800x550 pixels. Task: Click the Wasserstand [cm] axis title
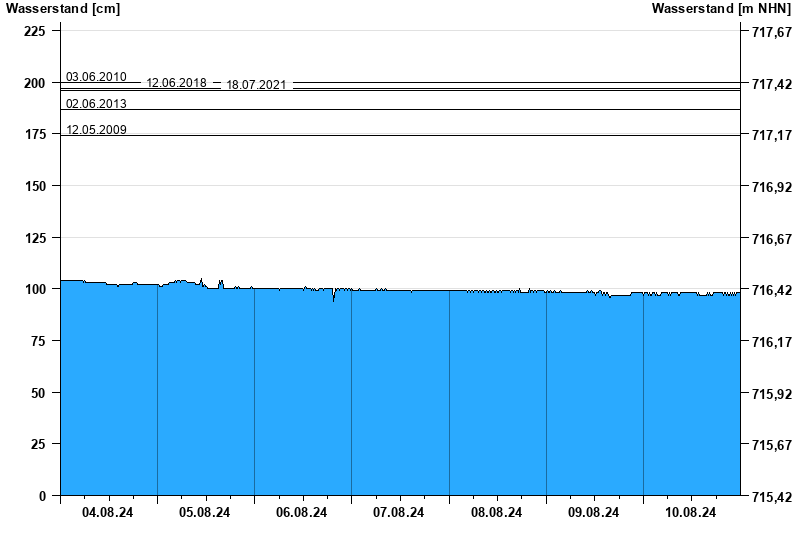63,9
